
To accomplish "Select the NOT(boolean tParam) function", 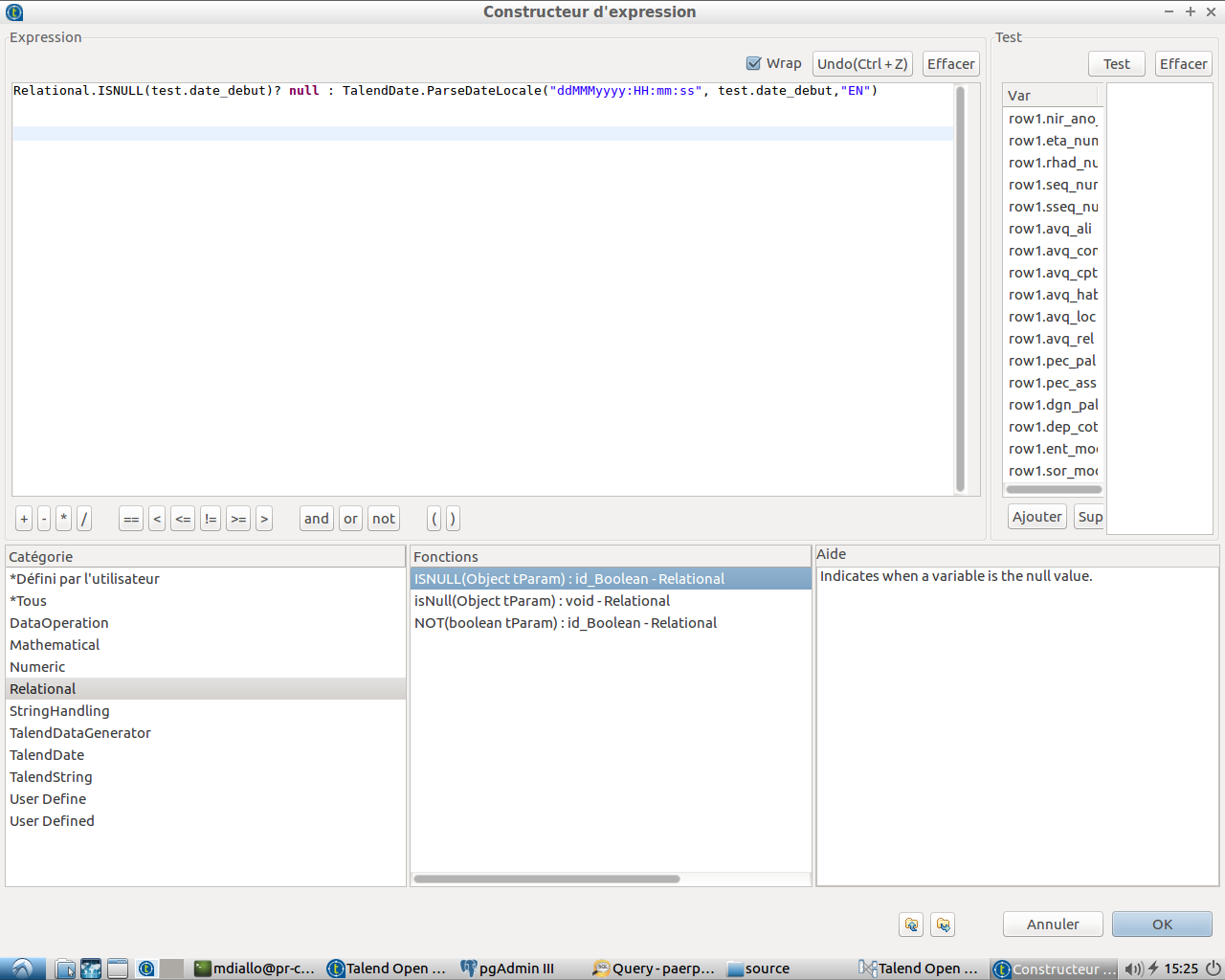I will [x=611, y=623].
